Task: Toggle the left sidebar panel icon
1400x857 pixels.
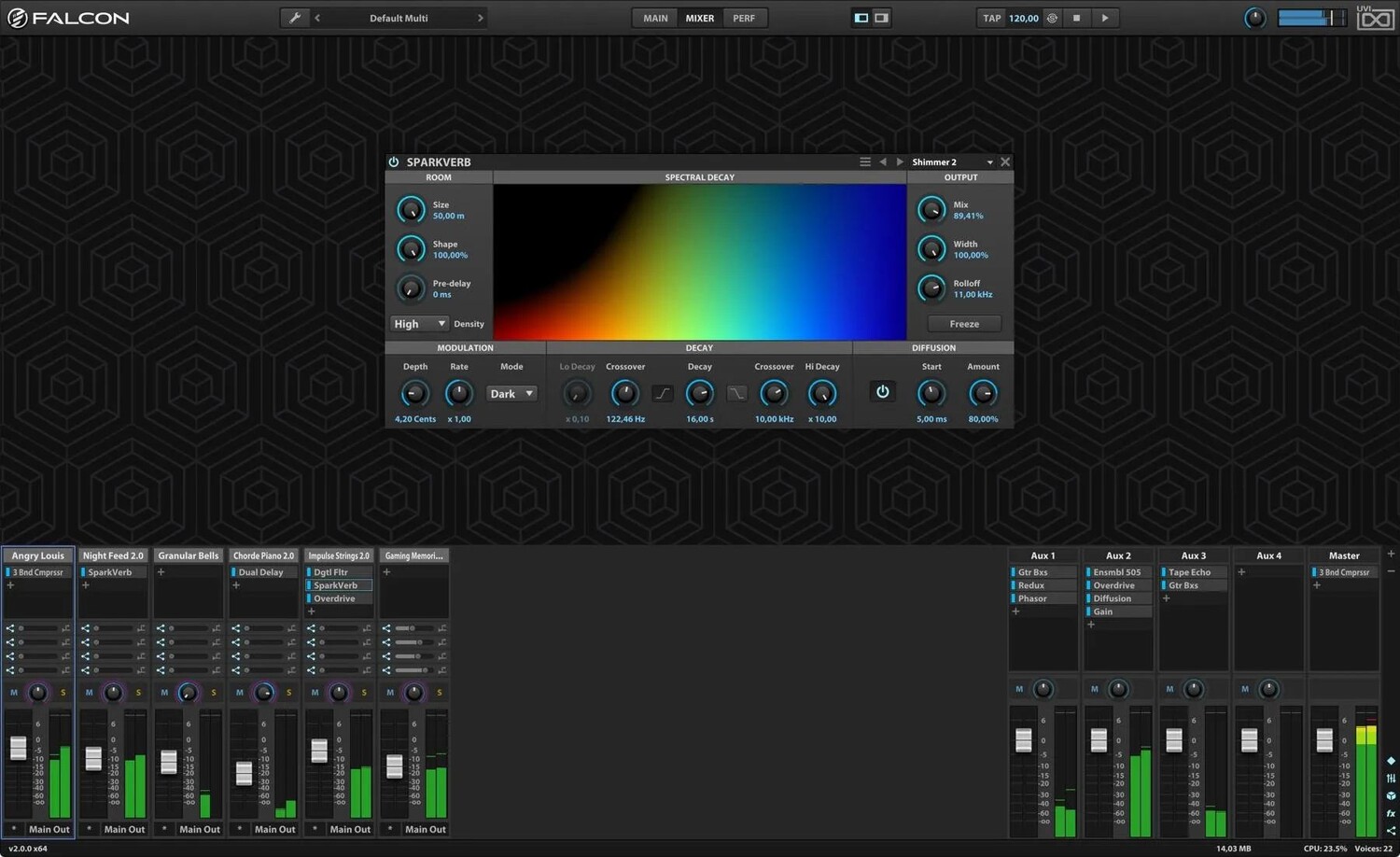Action: click(x=861, y=18)
